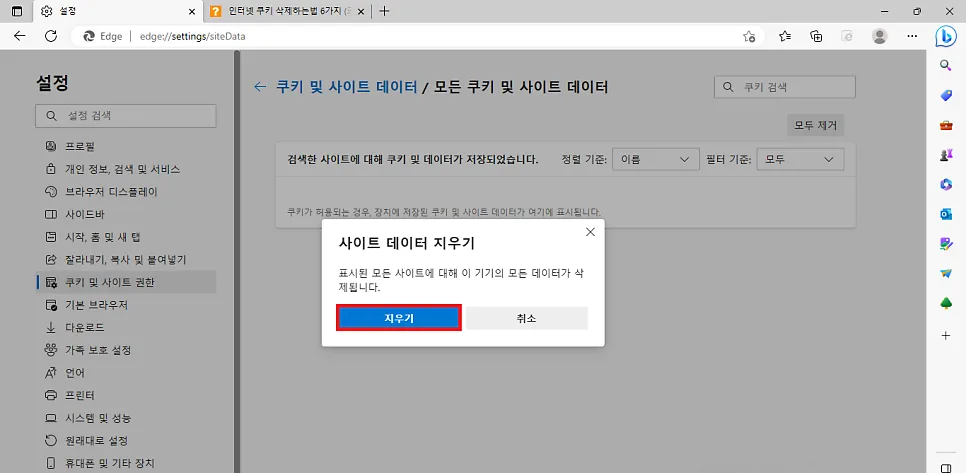Open the Bing chat sidebar icon
Screen dimensions: 966x473
click(x=945, y=36)
